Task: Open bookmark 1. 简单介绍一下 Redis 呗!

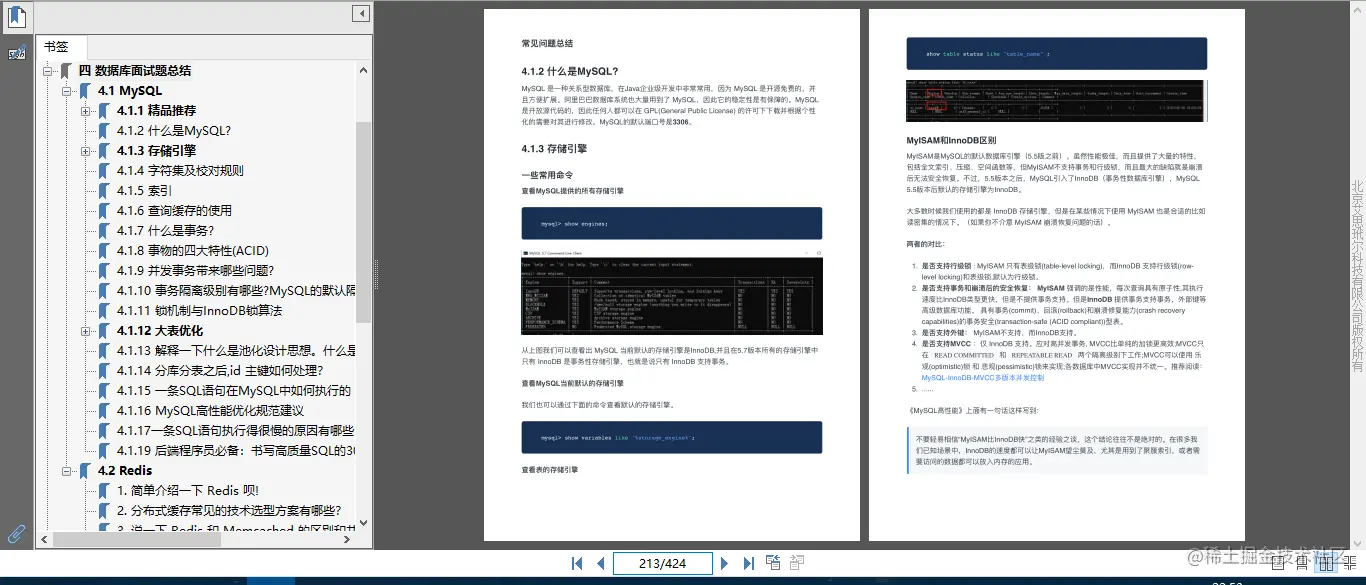Action: (x=188, y=491)
